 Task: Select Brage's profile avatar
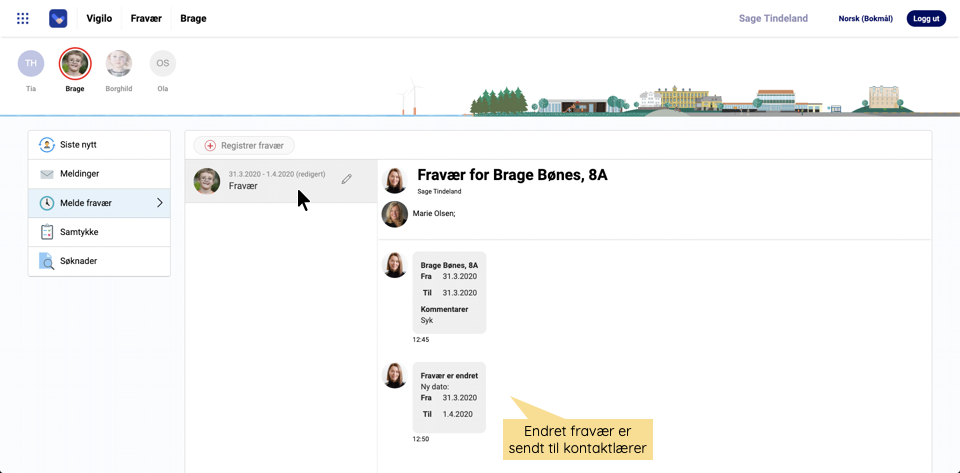[x=75, y=64]
